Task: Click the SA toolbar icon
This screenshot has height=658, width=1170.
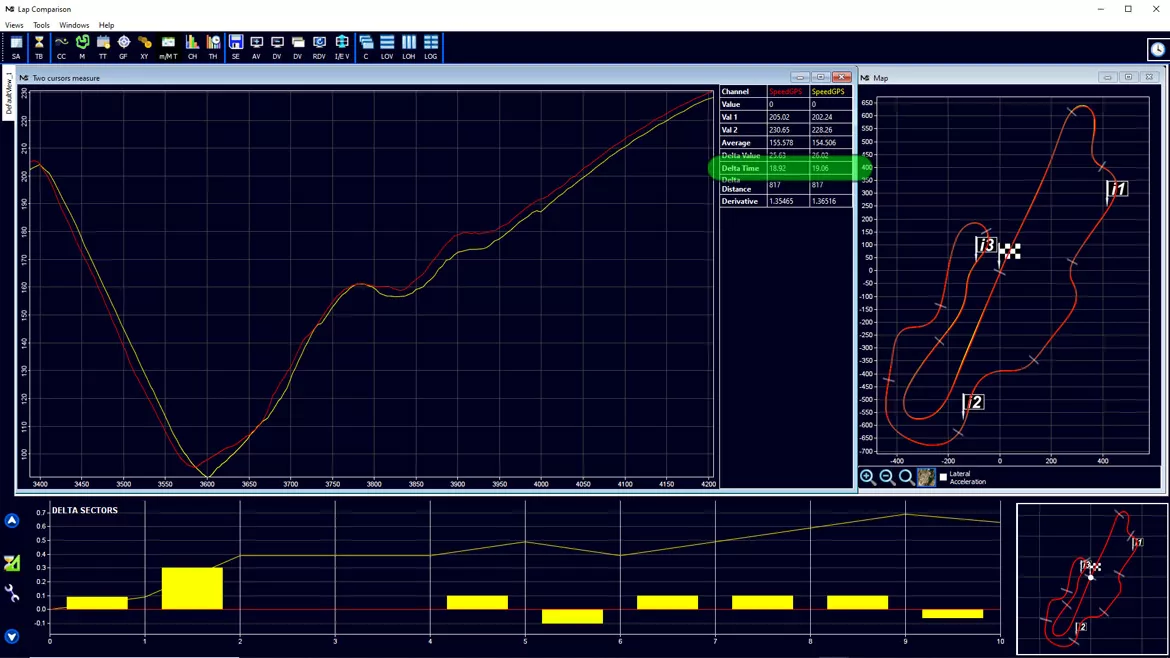Action: click(16, 47)
